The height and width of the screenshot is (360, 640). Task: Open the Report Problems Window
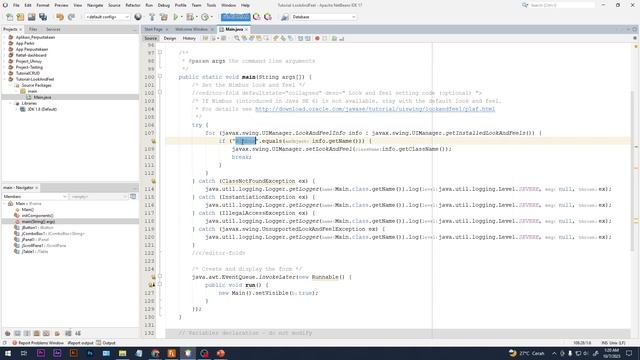coord(38,343)
